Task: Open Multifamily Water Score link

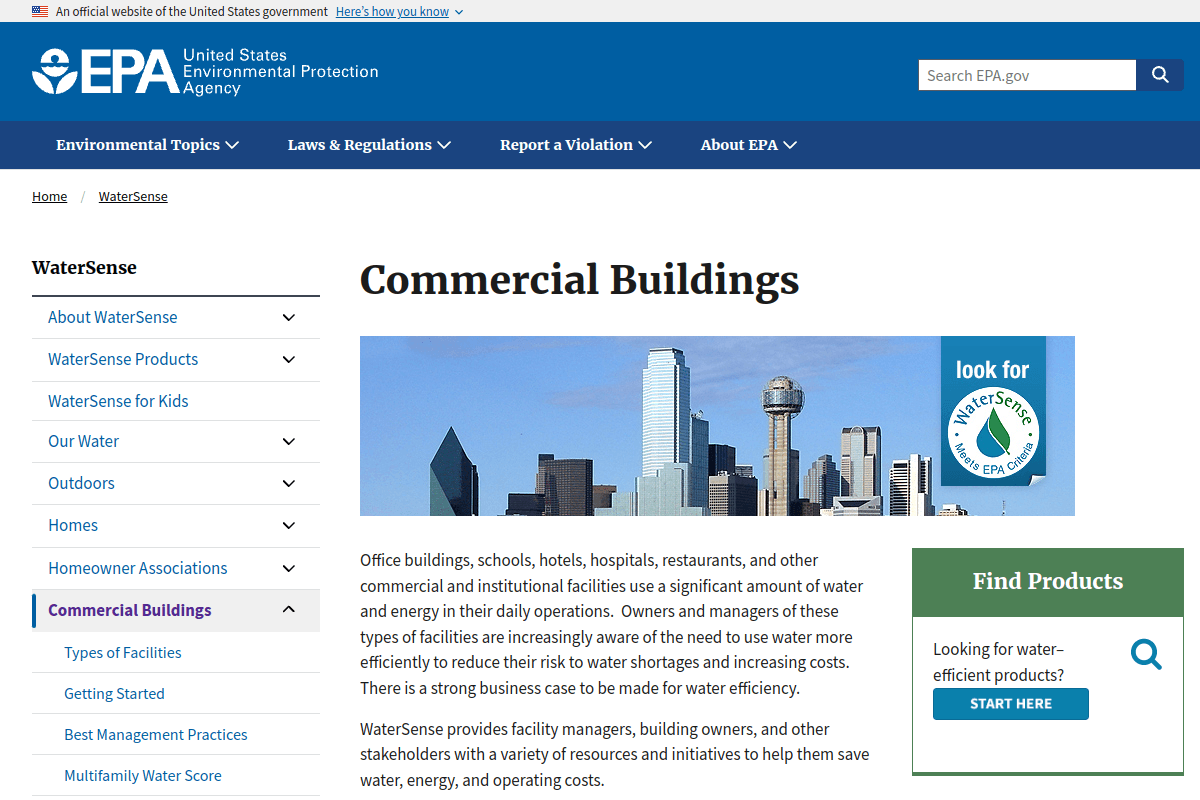Action: click(x=143, y=776)
